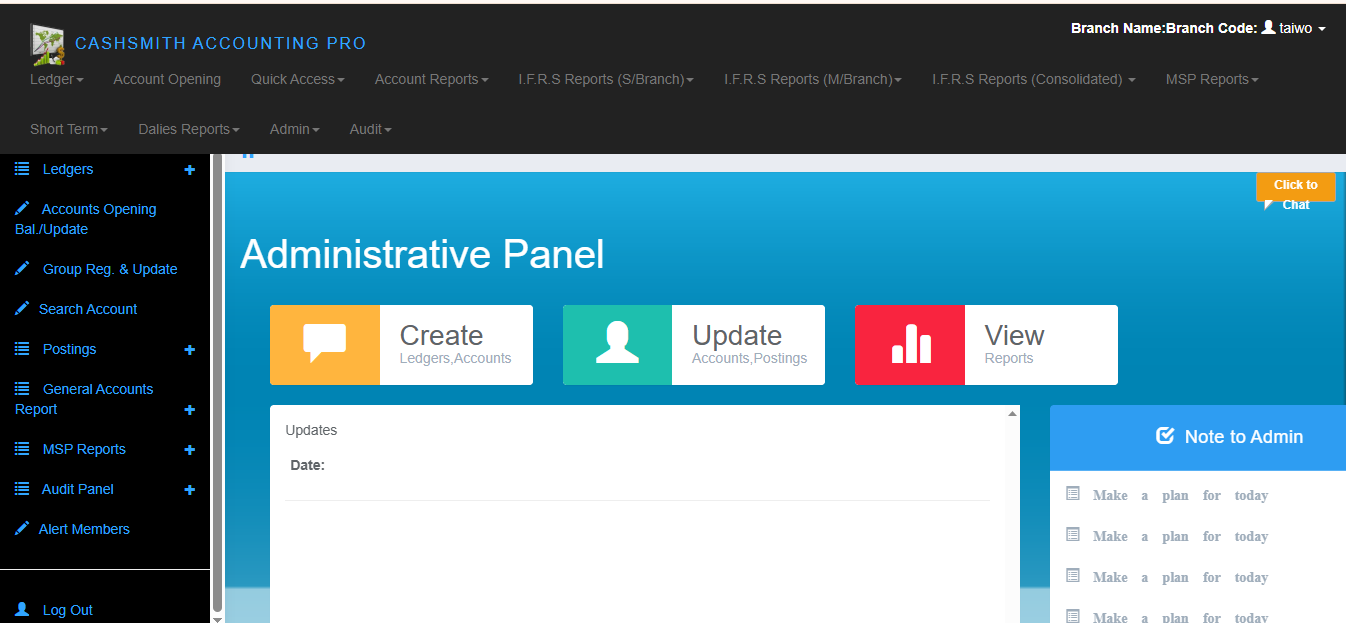The image size is (1346, 623).
Task: Click the teal Update person icon
Action: 617,345
